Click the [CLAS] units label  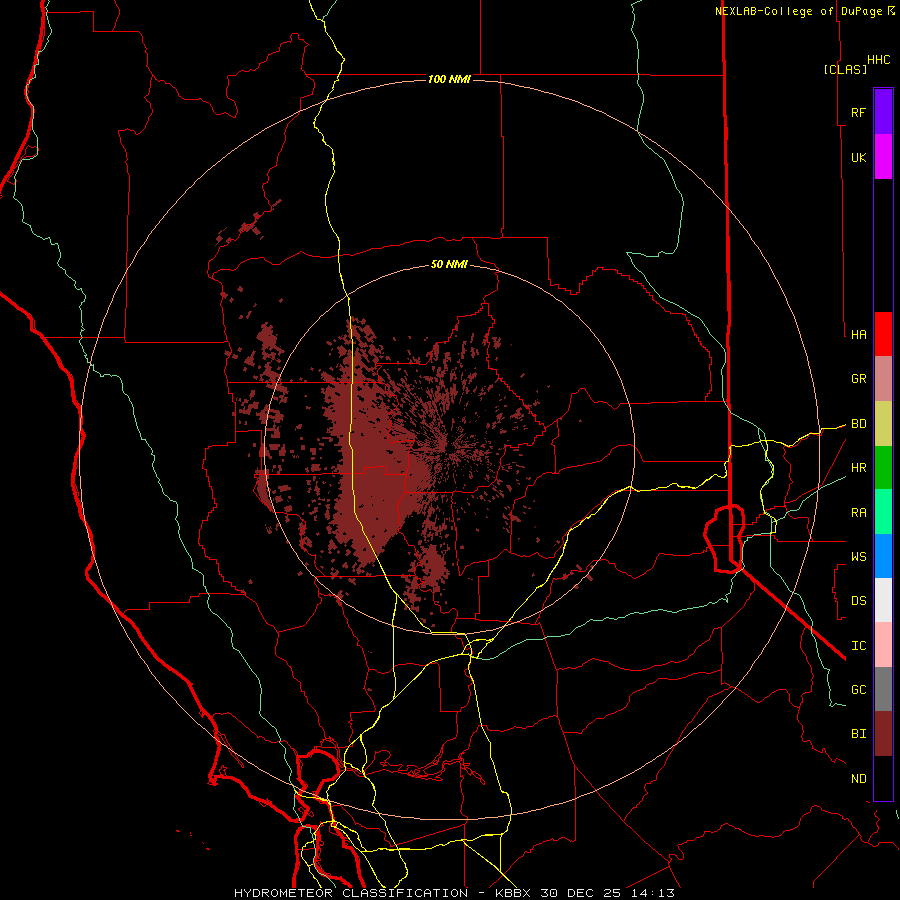pyautogui.click(x=845, y=69)
